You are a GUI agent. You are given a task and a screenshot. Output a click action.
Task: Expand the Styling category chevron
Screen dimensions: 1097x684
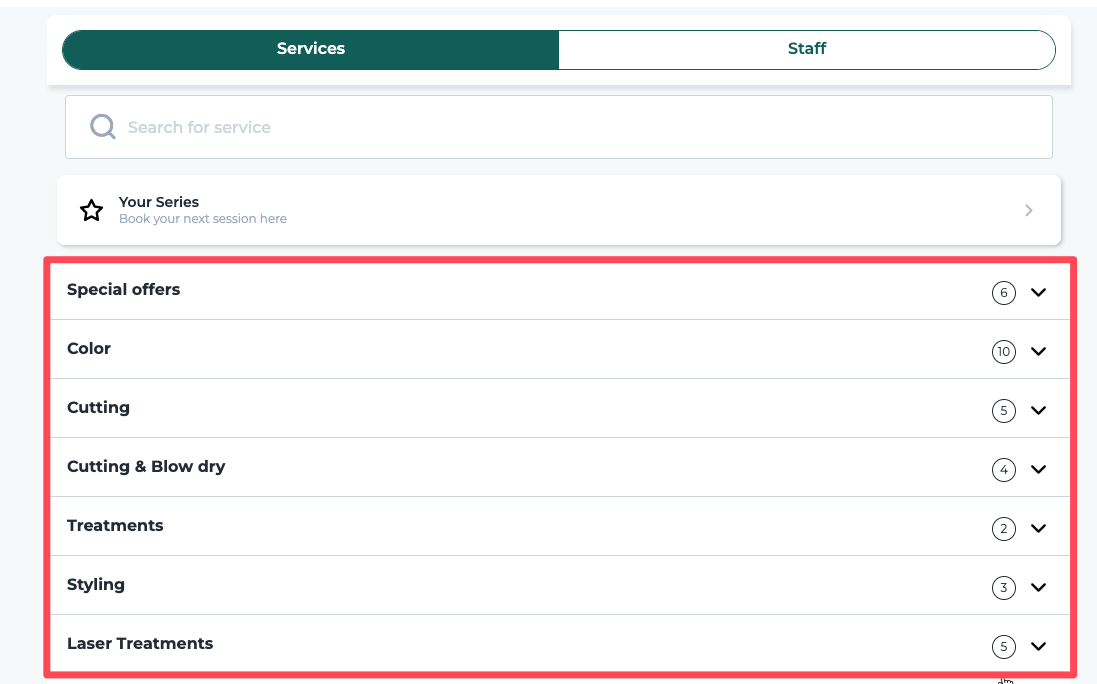(x=1038, y=587)
